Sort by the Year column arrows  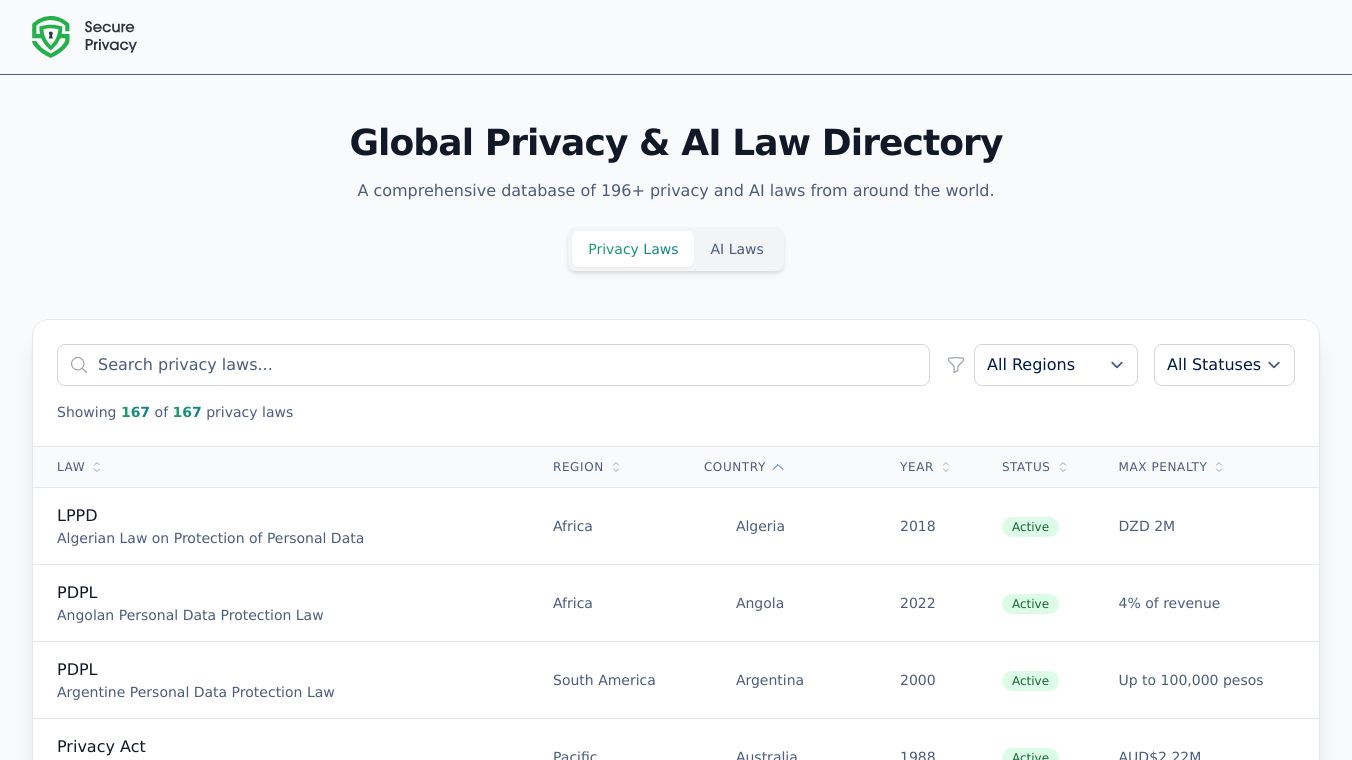click(x=946, y=467)
